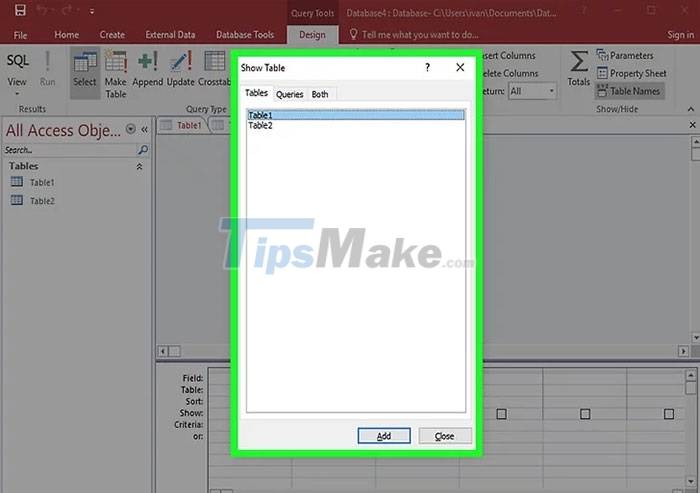Tick the second visible Show checkbox in grid

[585, 414]
